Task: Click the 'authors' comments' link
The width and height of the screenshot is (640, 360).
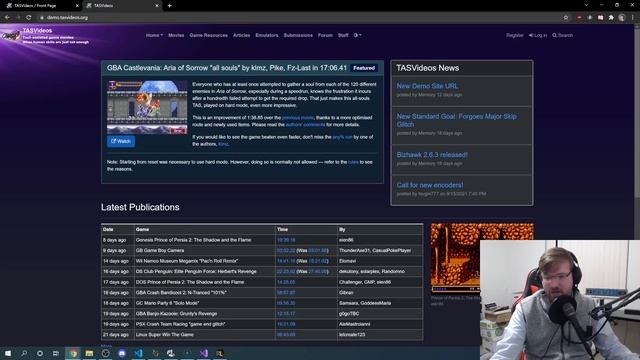Action: [x=305, y=124]
